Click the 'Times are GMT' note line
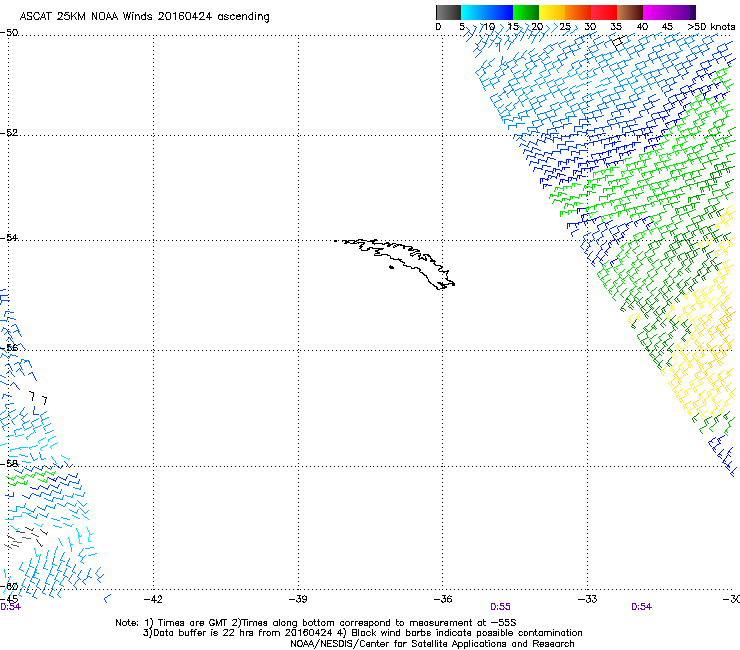Viewport: 740px width, 650px height. [316, 623]
